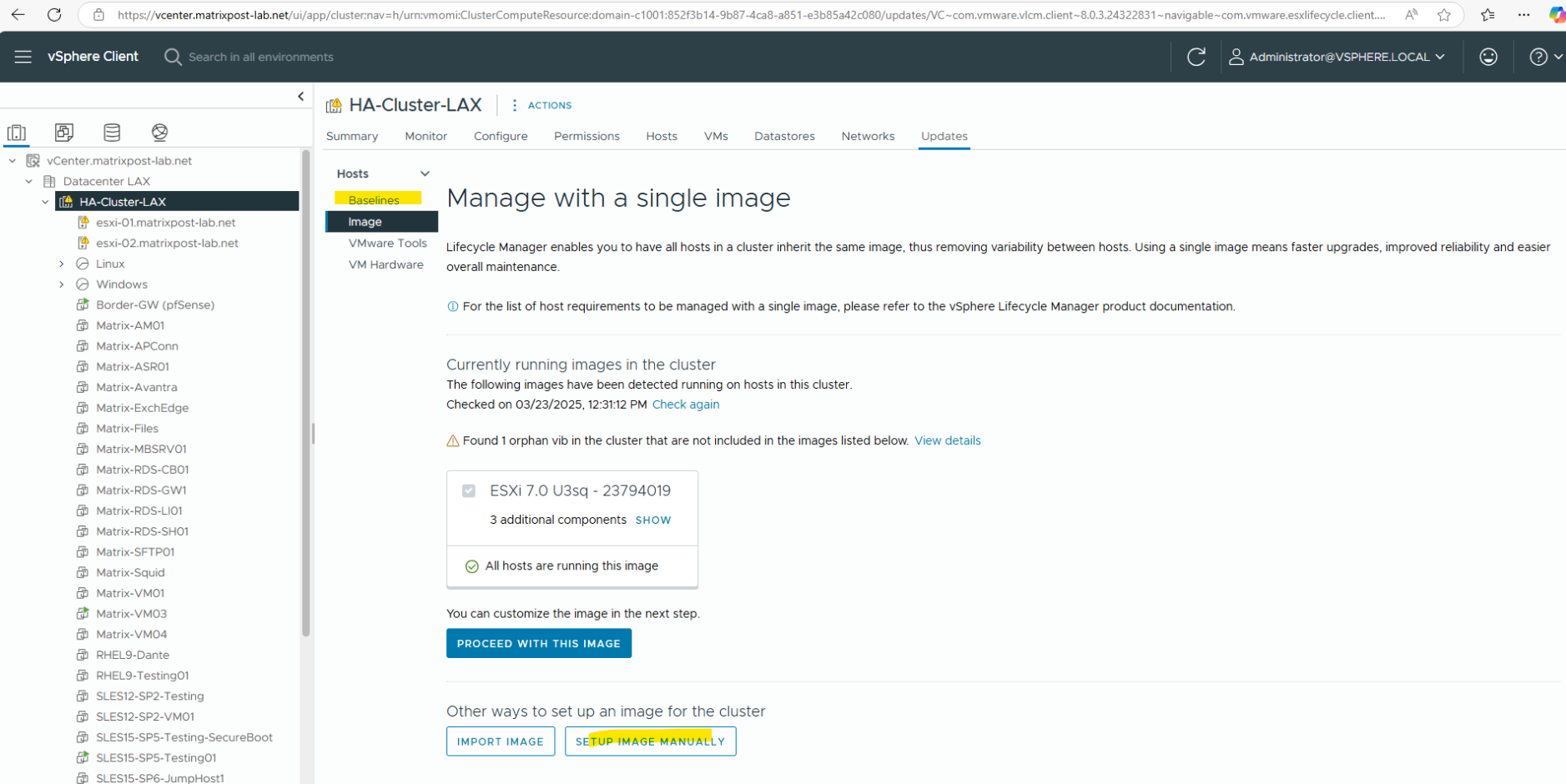Focus the Search in all environments field
1566x784 pixels.
pos(261,57)
